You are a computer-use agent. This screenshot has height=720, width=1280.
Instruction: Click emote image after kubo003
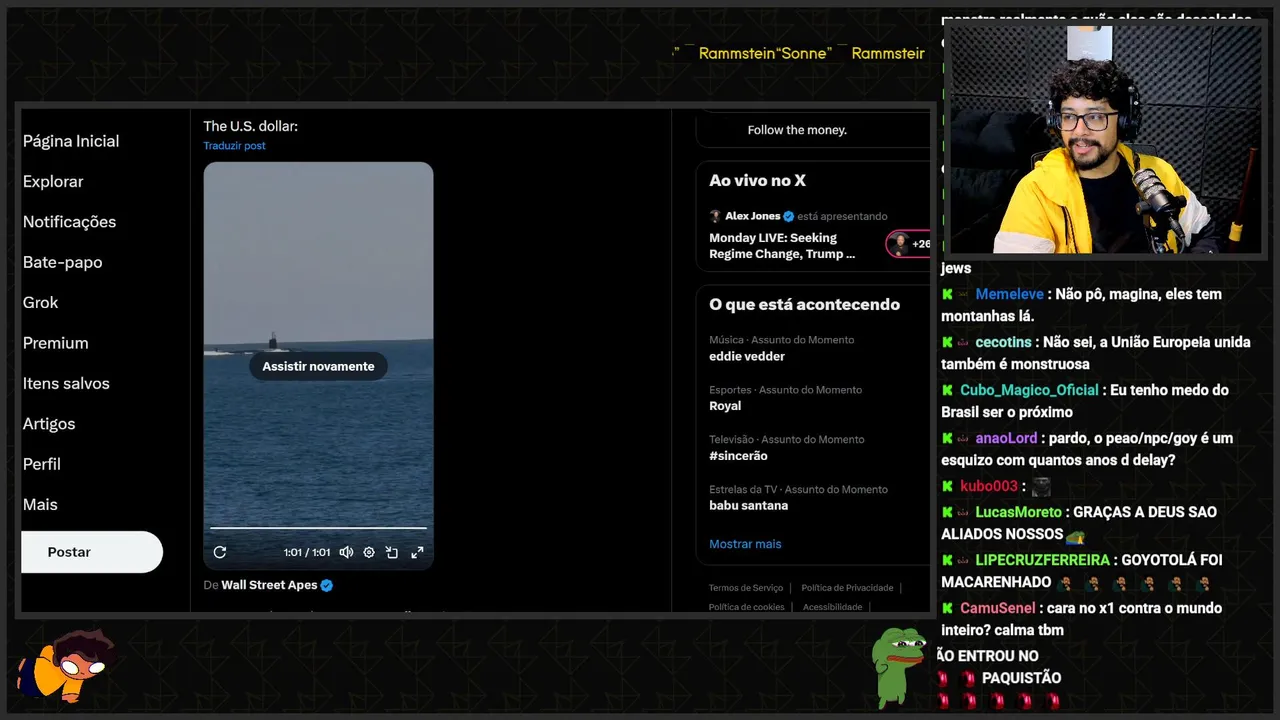click(x=1041, y=487)
